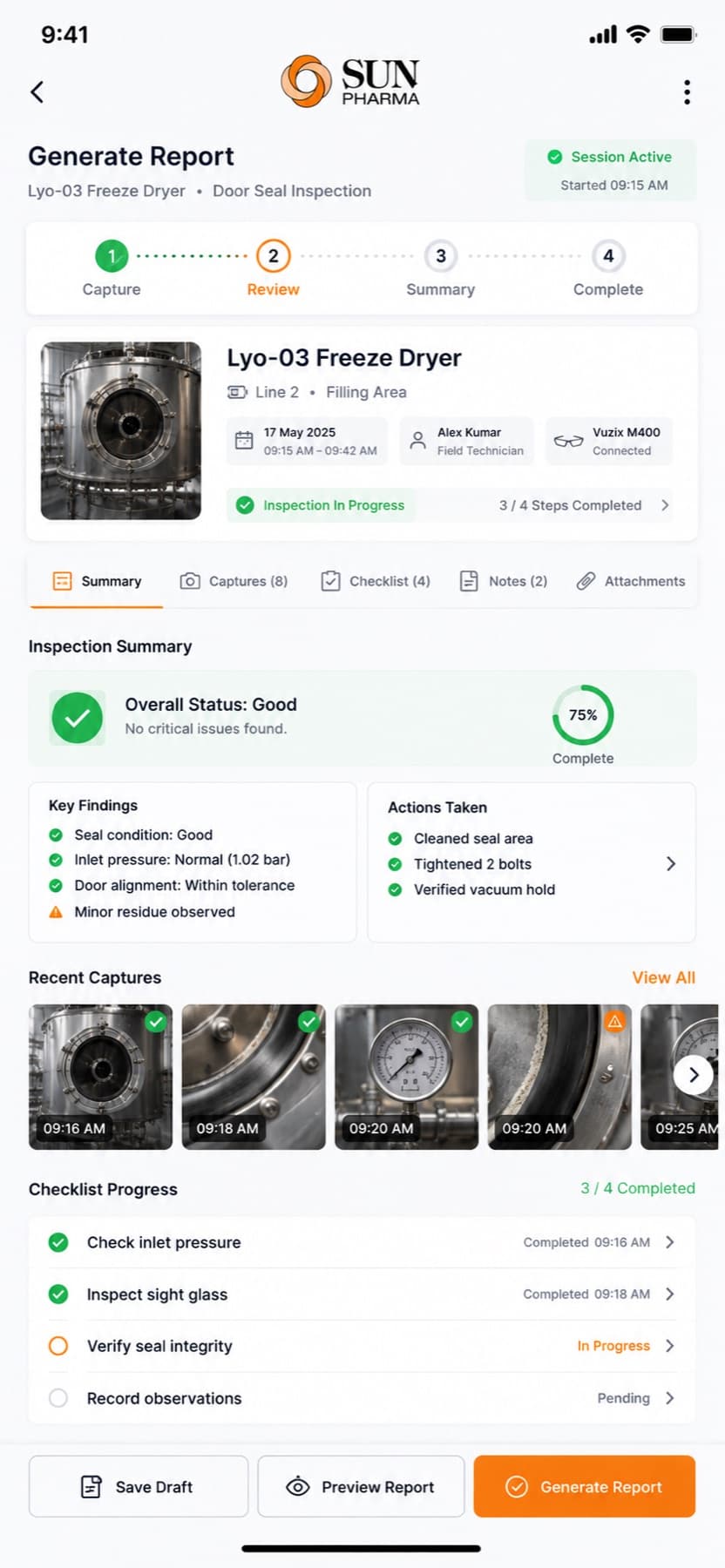Tap the check icon beside Inlet pressure: Normal

(56, 860)
